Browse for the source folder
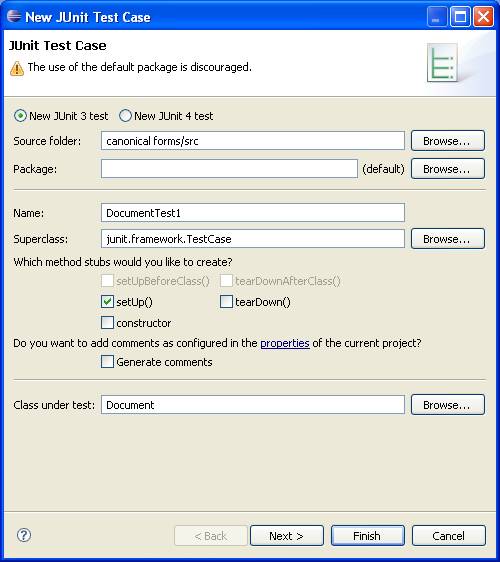500x562 pixels. pyautogui.click(x=448, y=140)
